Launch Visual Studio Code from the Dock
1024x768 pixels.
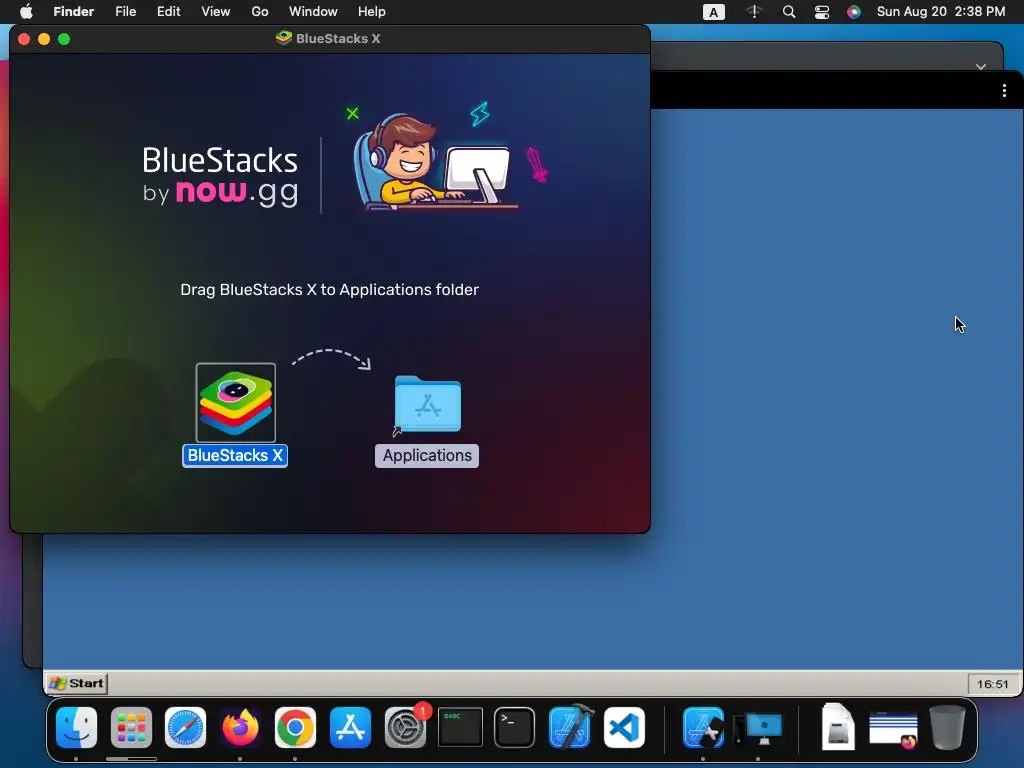tap(624, 728)
